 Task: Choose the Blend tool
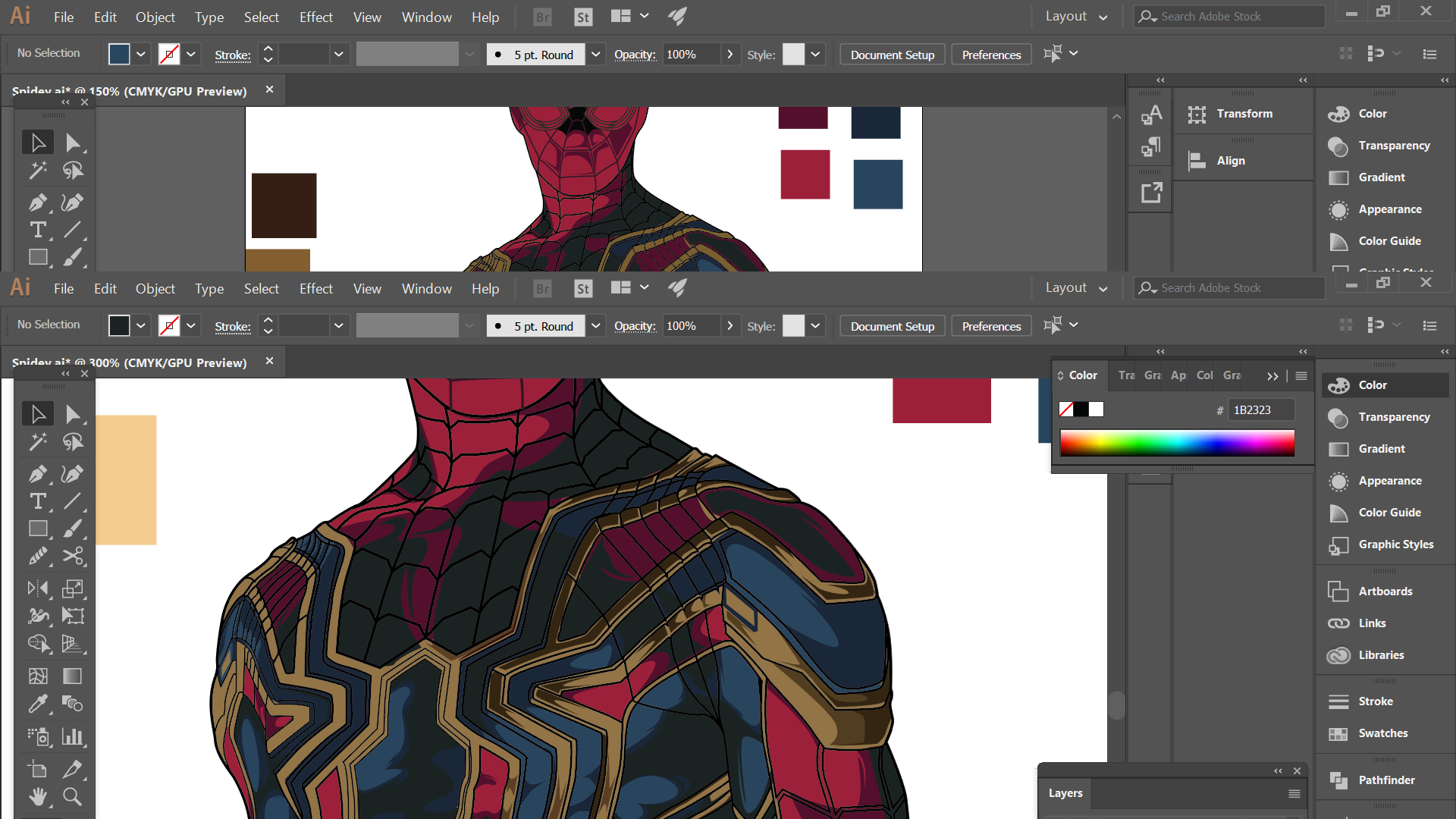point(73,704)
